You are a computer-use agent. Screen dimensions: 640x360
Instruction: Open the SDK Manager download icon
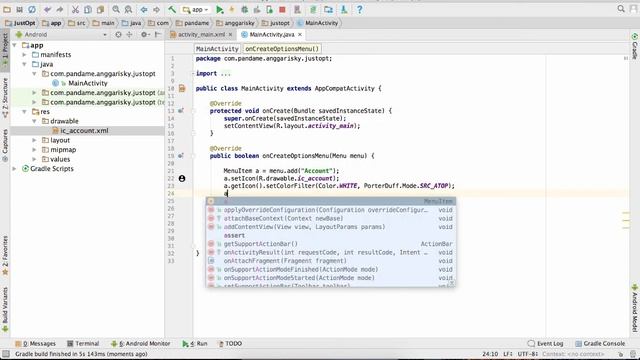(344, 9)
